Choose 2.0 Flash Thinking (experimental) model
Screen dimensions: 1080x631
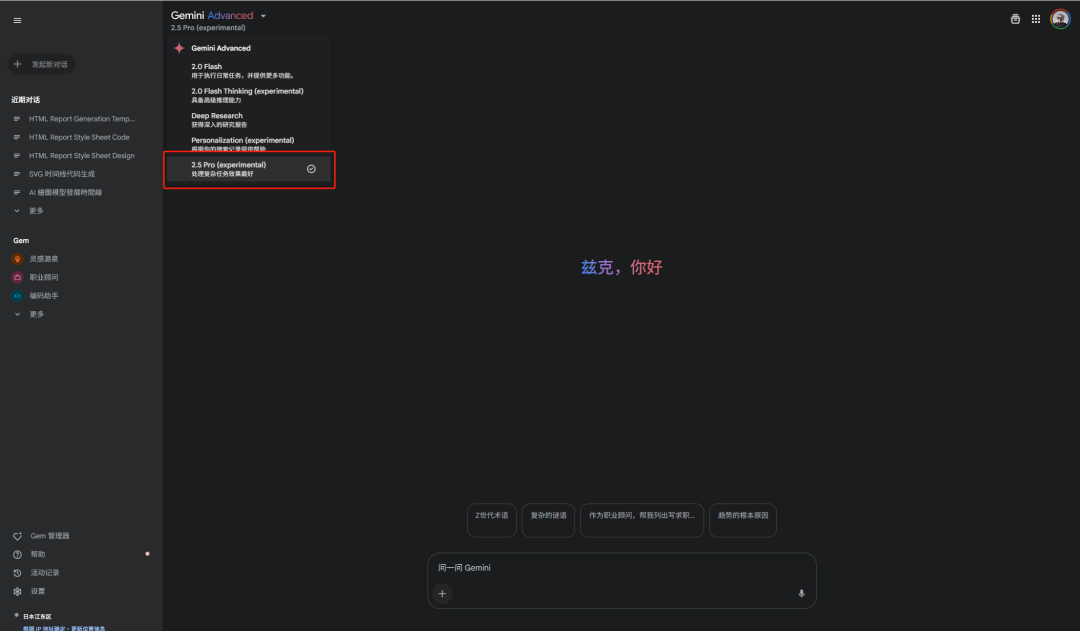[x=247, y=95]
